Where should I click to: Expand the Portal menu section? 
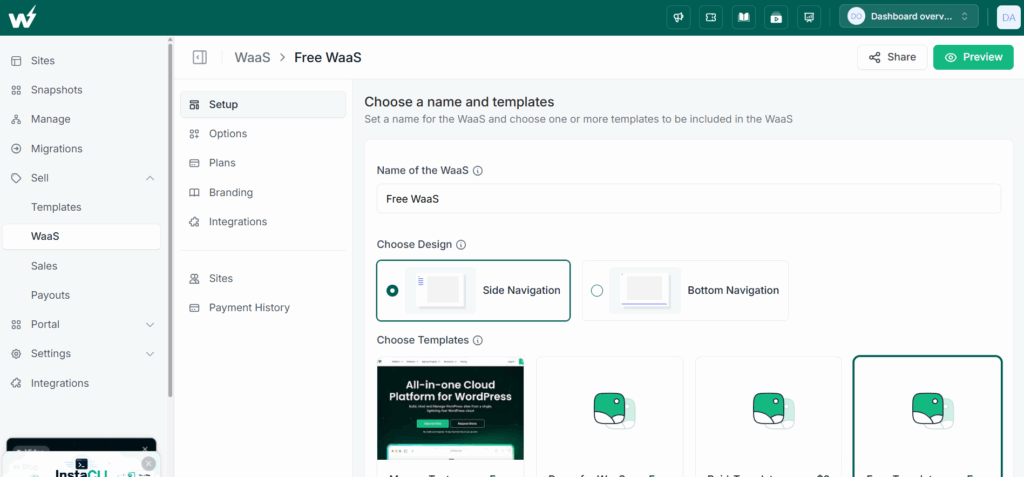150,325
